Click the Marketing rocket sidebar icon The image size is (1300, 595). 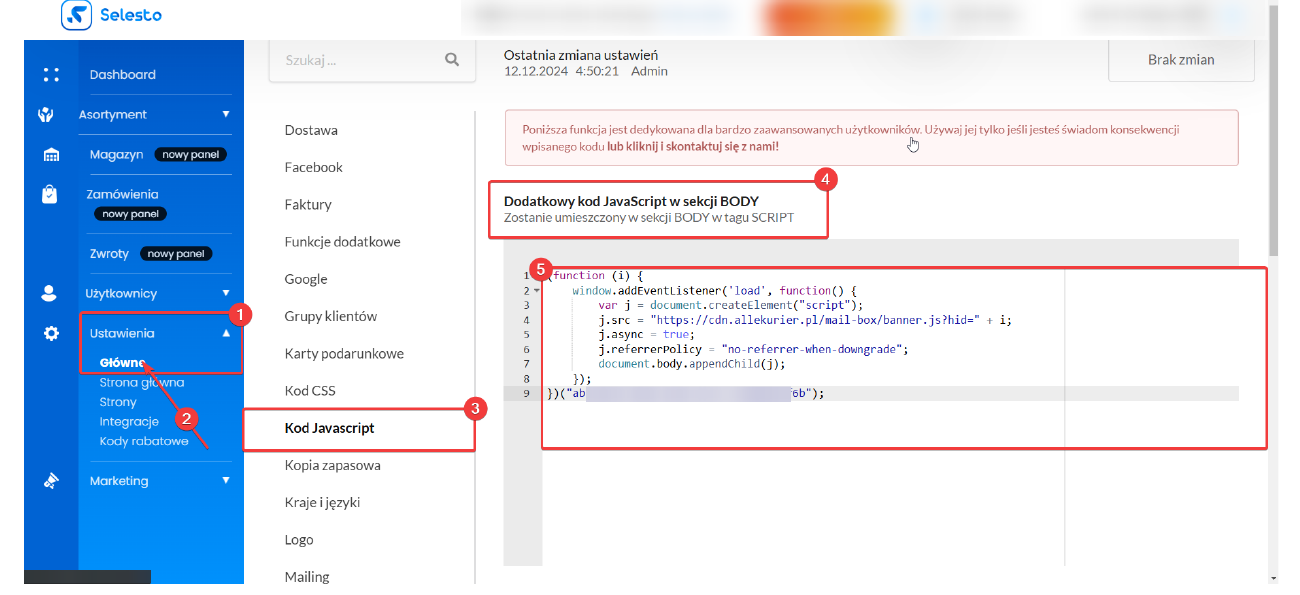click(51, 481)
